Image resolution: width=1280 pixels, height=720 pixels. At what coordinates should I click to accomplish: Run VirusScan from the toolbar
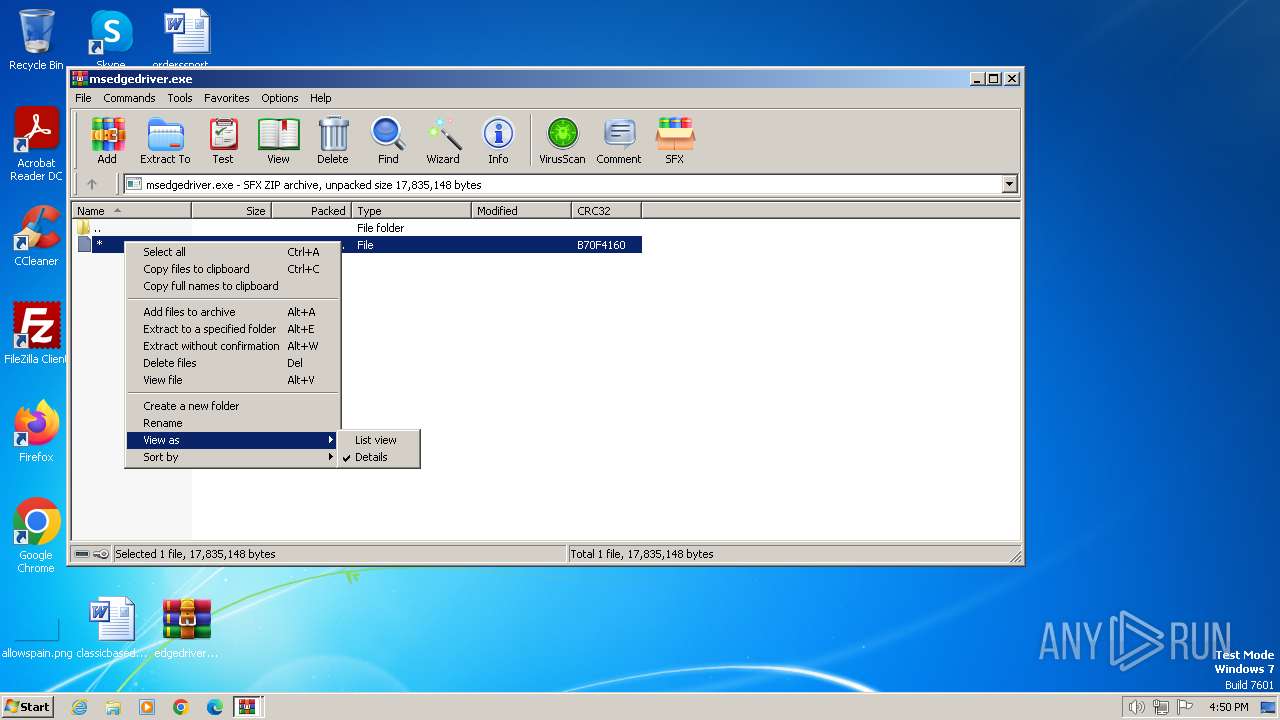pyautogui.click(x=562, y=141)
